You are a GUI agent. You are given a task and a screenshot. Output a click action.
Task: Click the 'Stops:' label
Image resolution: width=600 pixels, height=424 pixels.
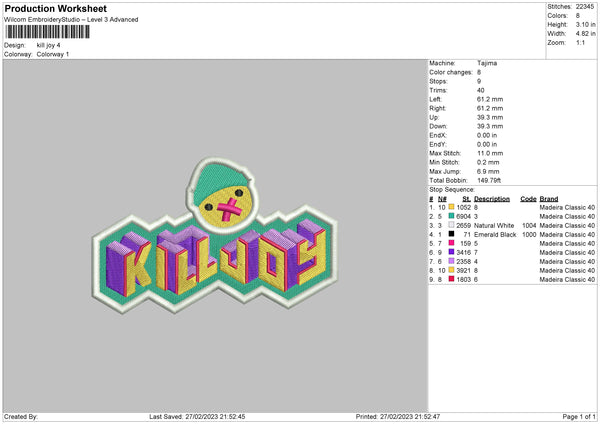pyautogui.click(x=439, y=81)
